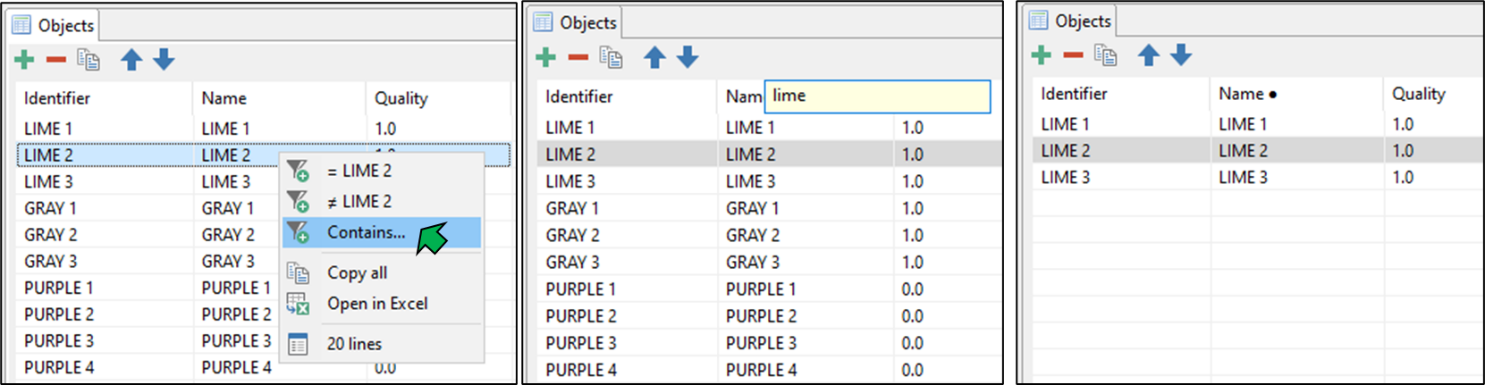Click the red minus remove icon in left panel
Image resolution: width=1485 pixels, height=385 pixels.
pos(56,60)
